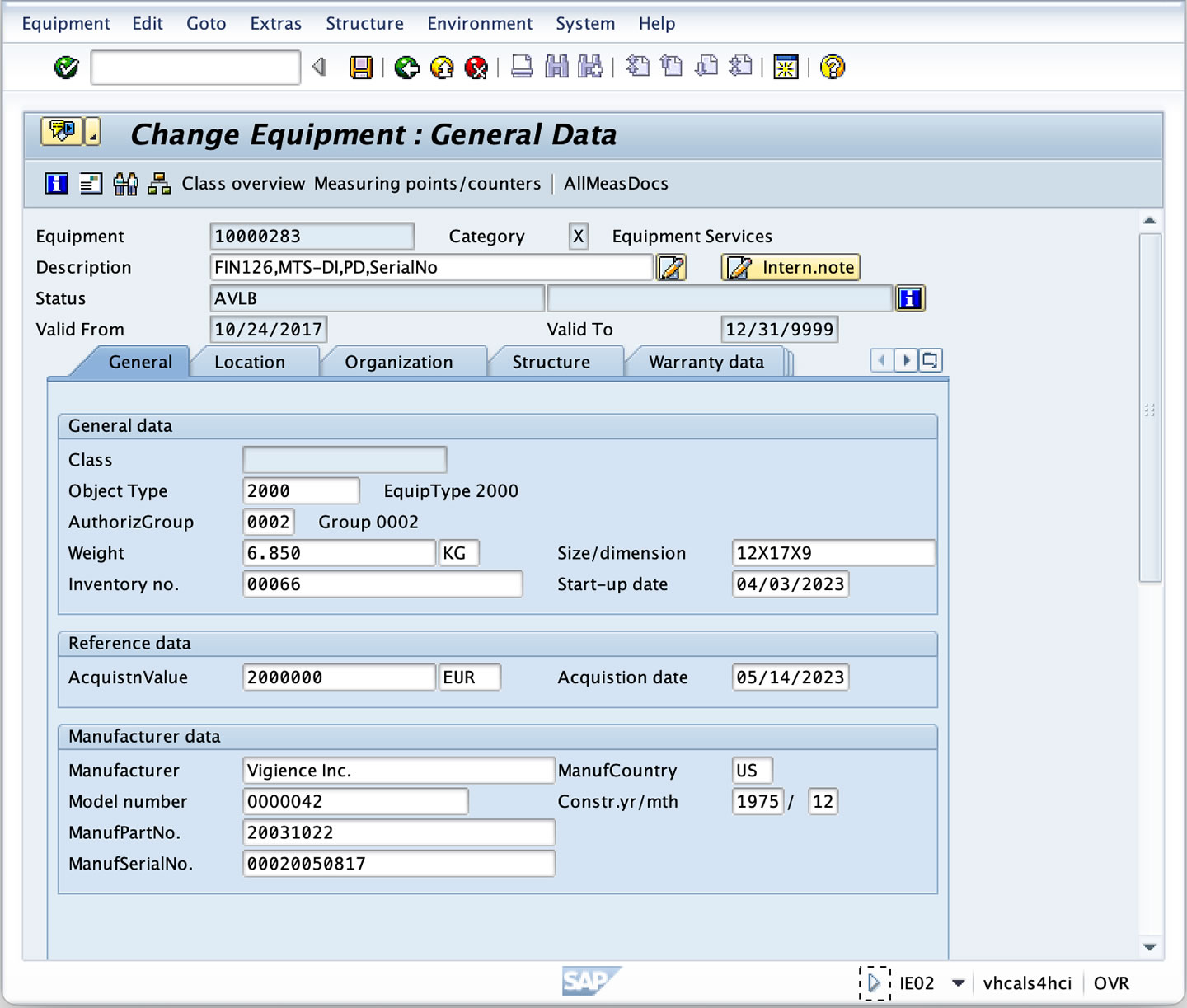This screenshot has height=1008, width=1187.
Task: Click the Print icon
Action: [x=519, y=67]
